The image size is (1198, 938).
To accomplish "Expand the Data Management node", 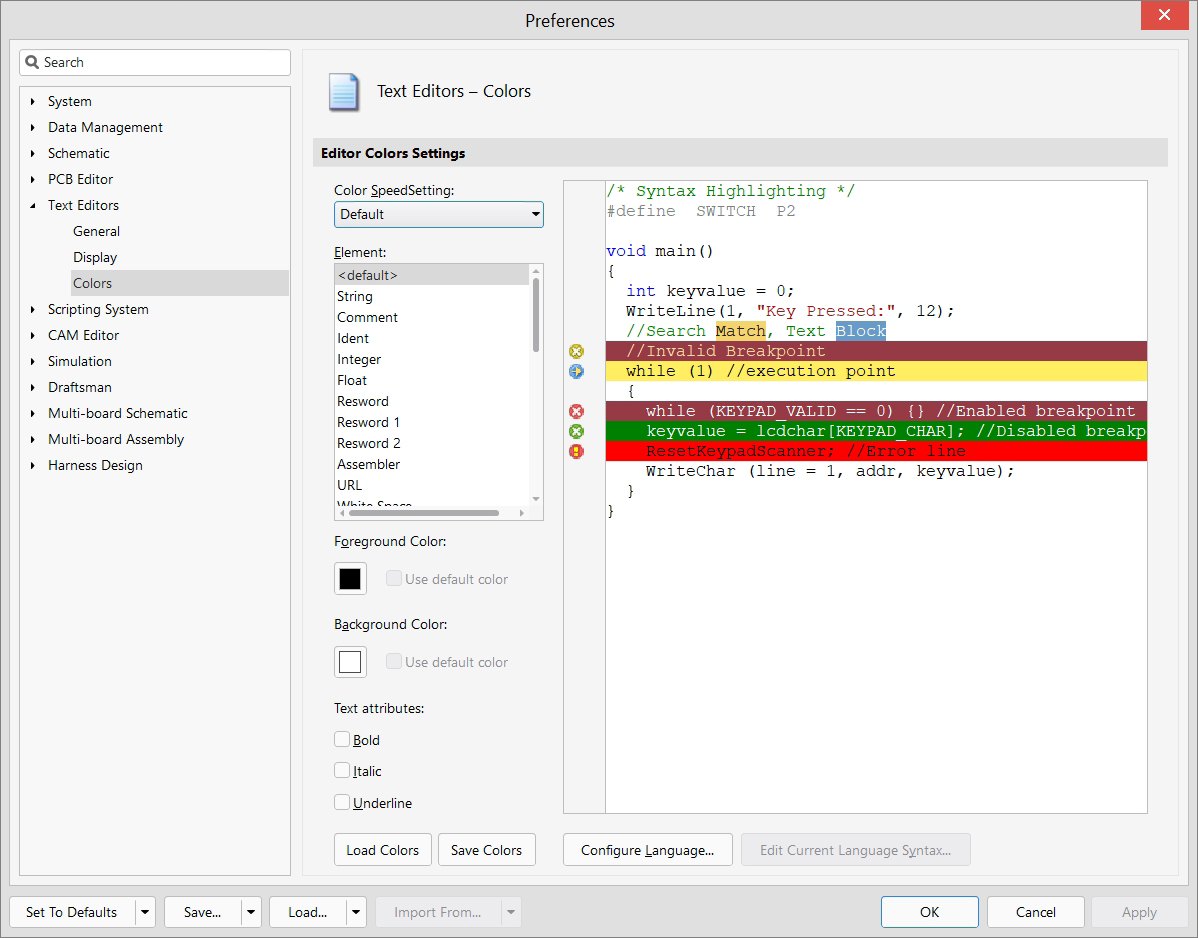I will coord(32,128).
